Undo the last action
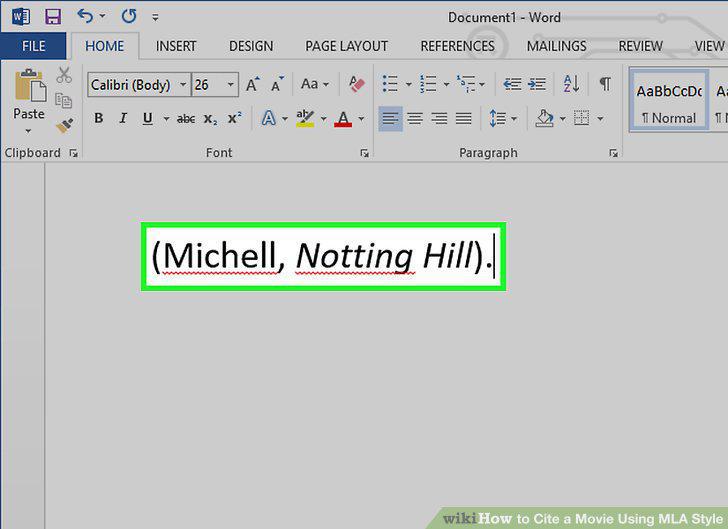The height and width of the screenshot is (529, 728). [85, 16]
